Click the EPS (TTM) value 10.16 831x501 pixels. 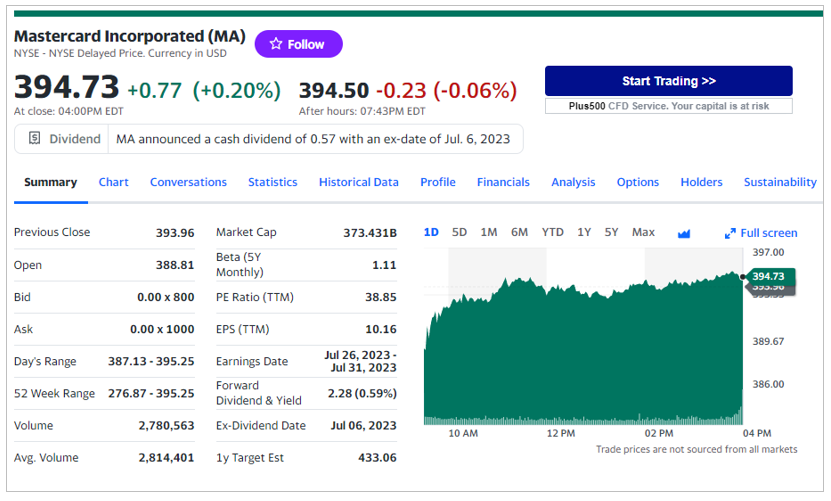click(381, 329)
